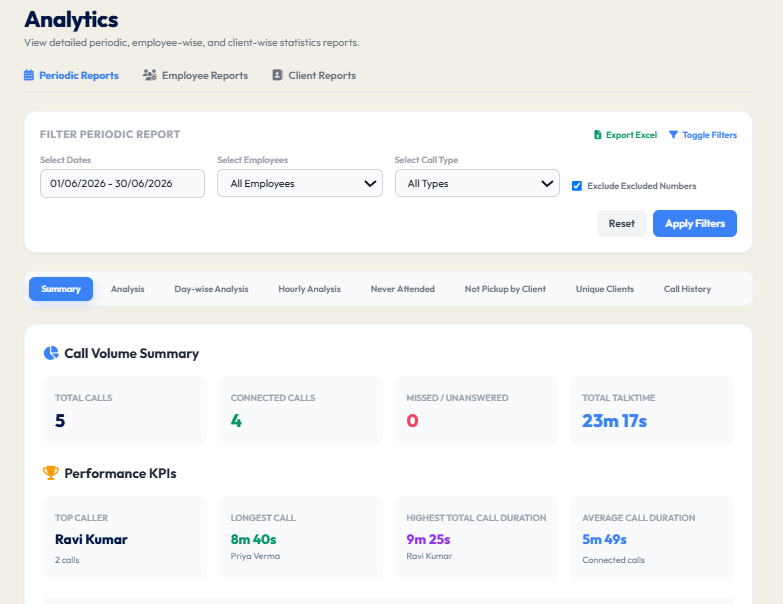Click Priya Verma under Longest Call
This screenshot has width=783, height=604.
(255, 556)
